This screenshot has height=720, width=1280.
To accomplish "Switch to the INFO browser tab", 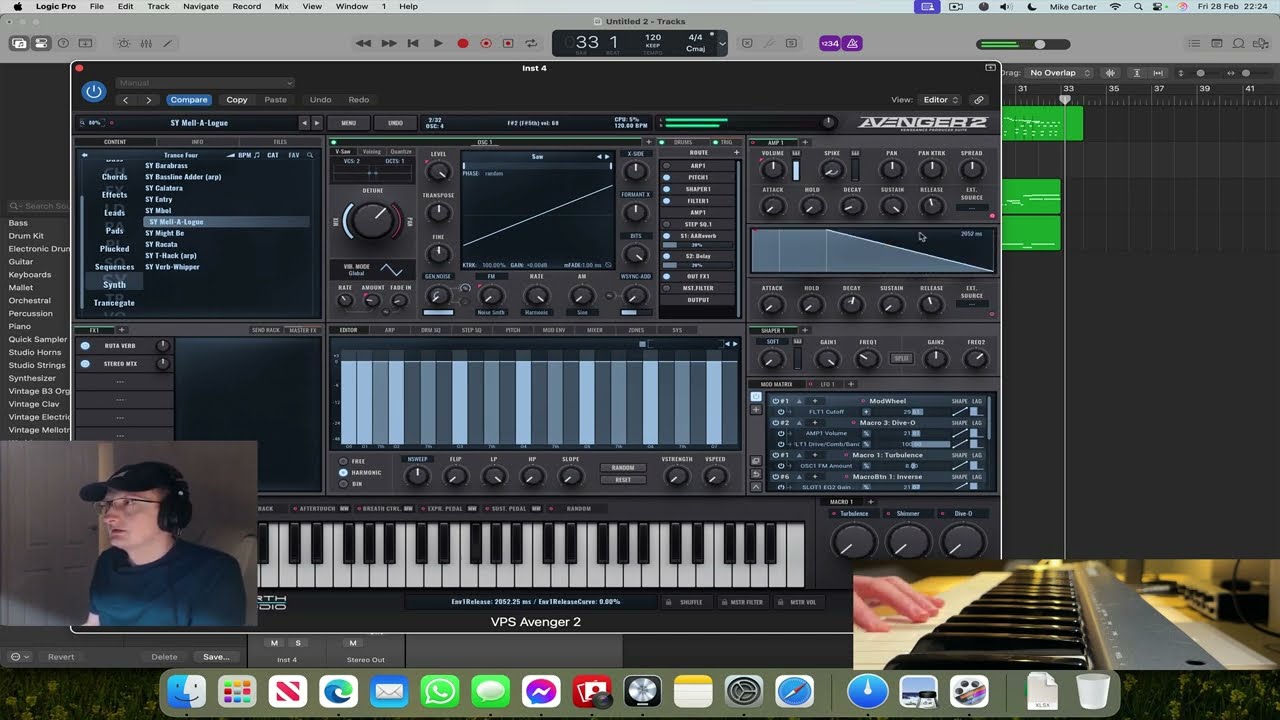I will tap(197, 142).
